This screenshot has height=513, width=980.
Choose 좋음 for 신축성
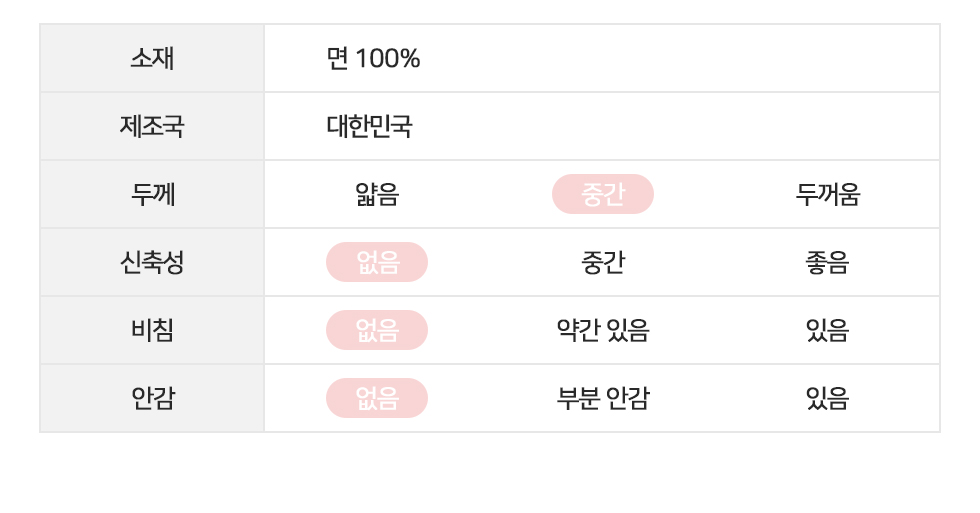pyautogui.click(x=827, y=262)
